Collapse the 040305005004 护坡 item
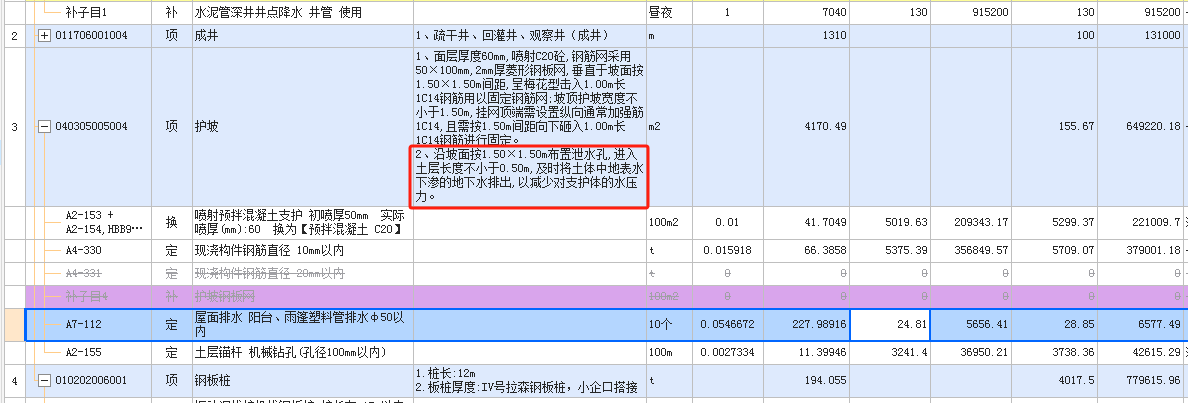The height and width of the screenshot is (403, 1188). [44, 127]
